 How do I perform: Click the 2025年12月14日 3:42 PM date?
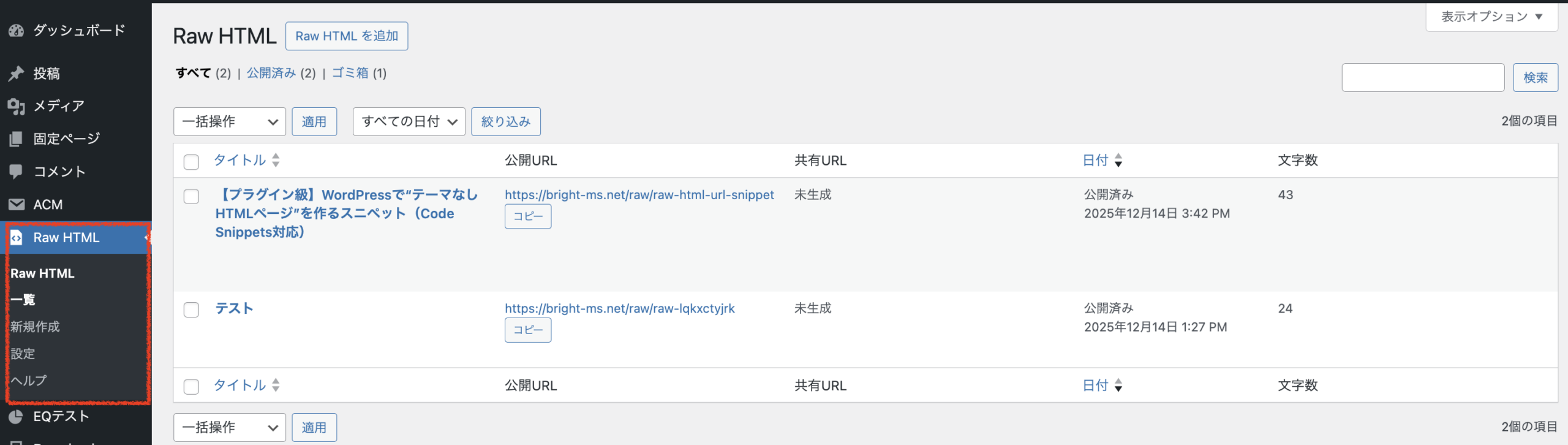click(1157, 213)
